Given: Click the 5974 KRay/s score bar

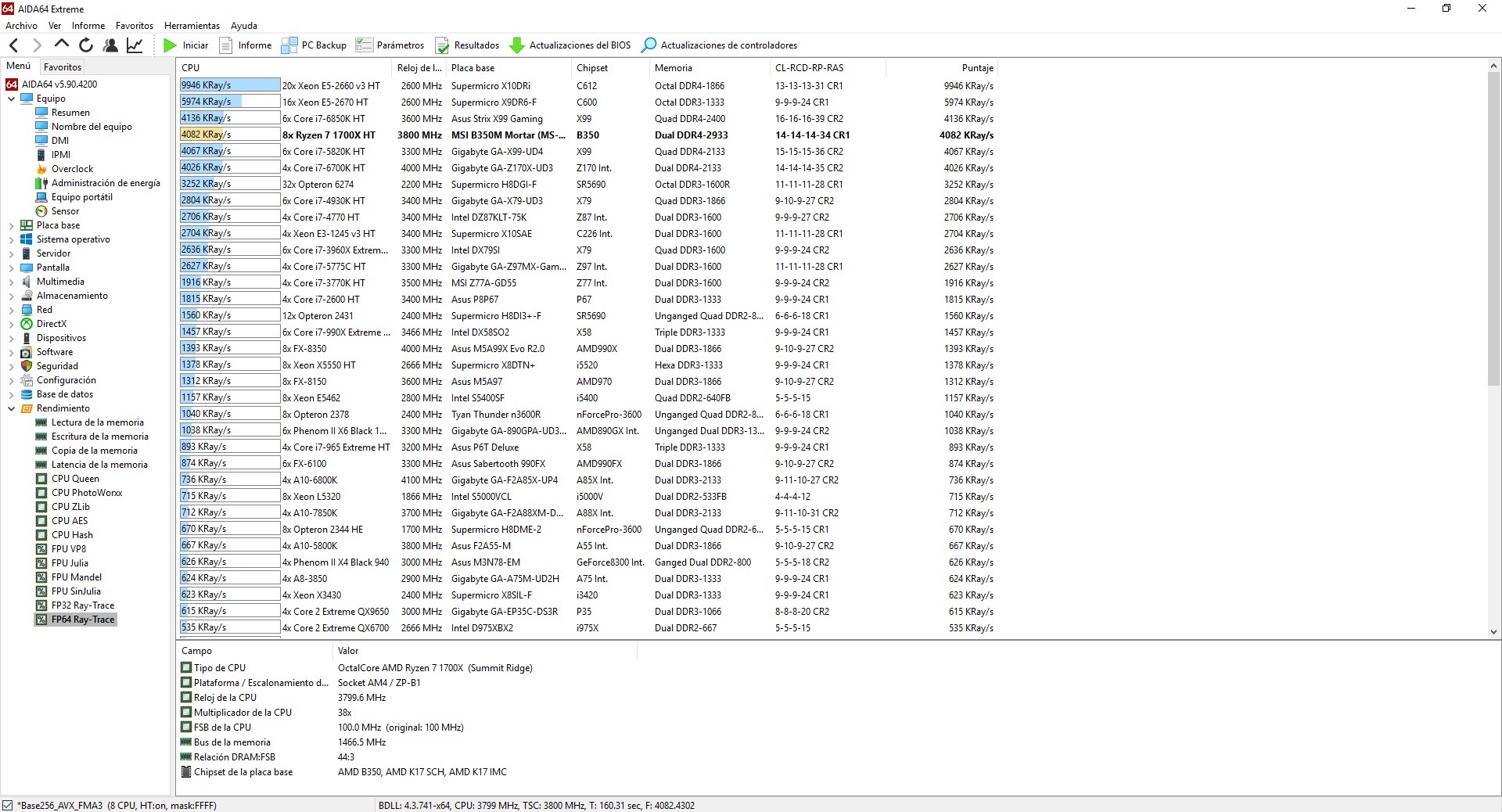Looking at the screenshot, I should [x=230, y=102].
